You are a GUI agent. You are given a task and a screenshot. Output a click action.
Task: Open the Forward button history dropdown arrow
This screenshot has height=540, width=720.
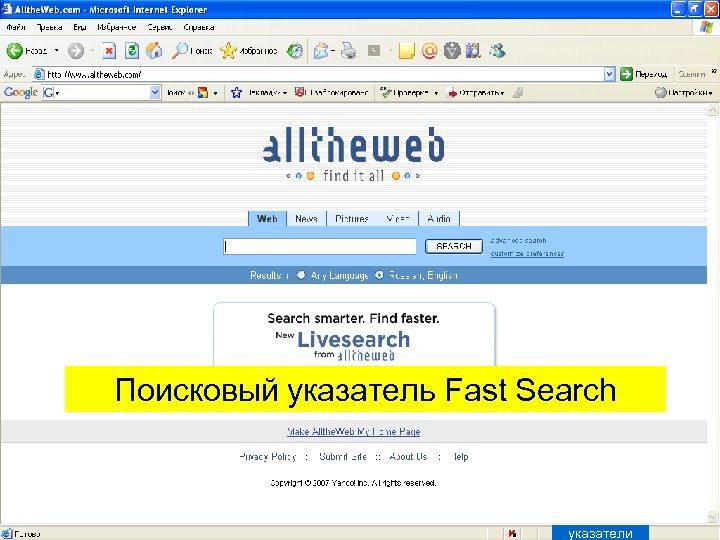(92, 51)
